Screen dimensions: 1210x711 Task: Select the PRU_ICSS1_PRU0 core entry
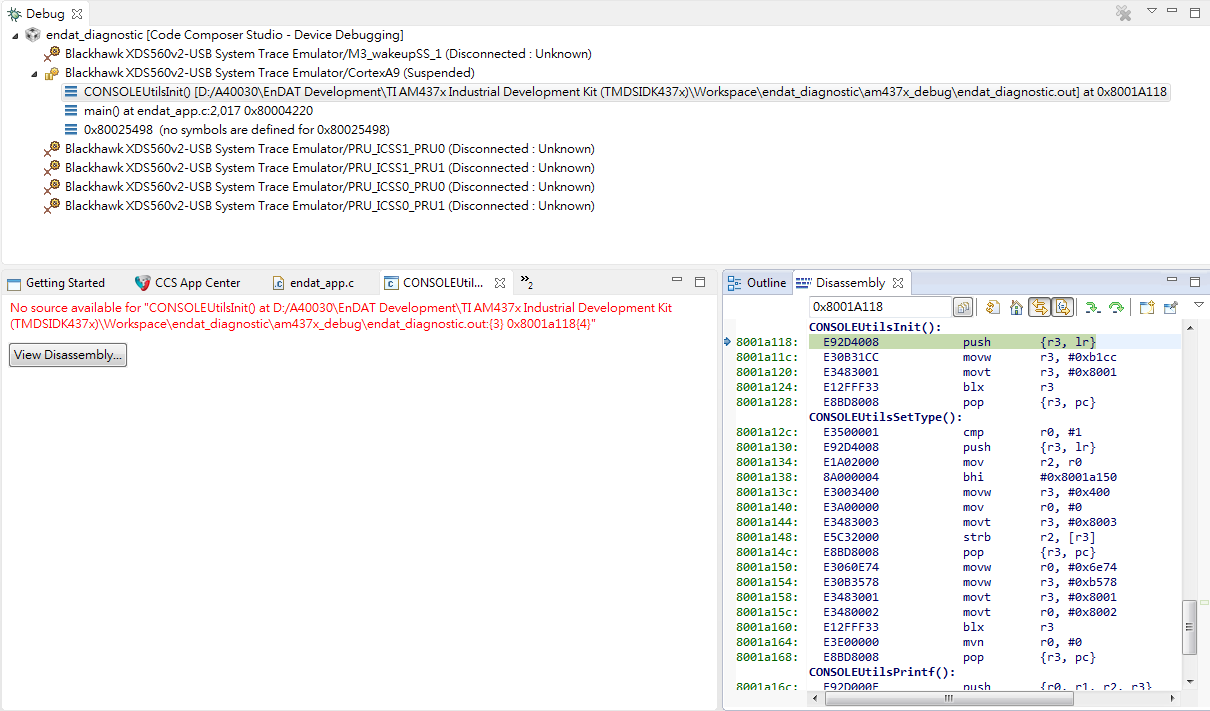tap(330, 149)
